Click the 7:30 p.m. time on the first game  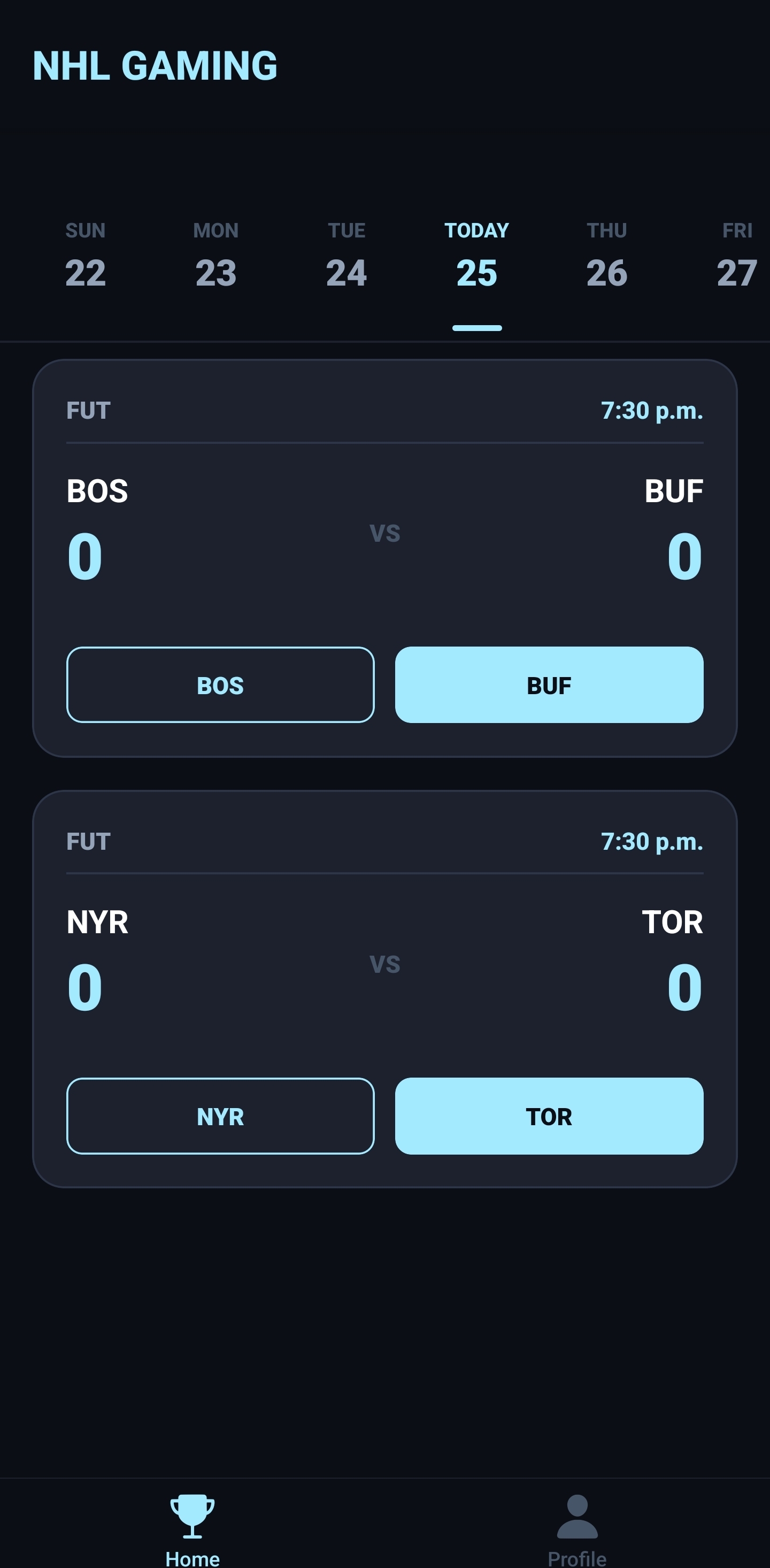[x=652, y=410]
